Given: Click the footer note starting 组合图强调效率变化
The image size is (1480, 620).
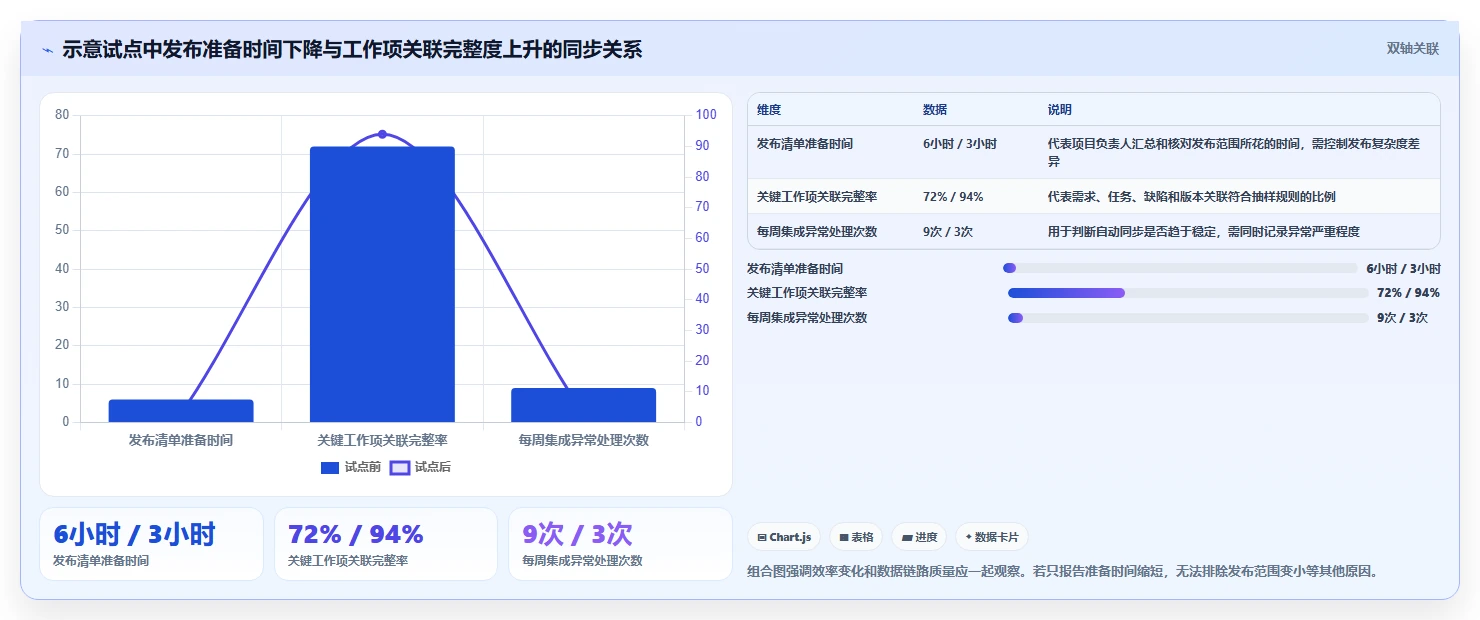Looking at the screenshot, I should click(x=1064, y=572).
